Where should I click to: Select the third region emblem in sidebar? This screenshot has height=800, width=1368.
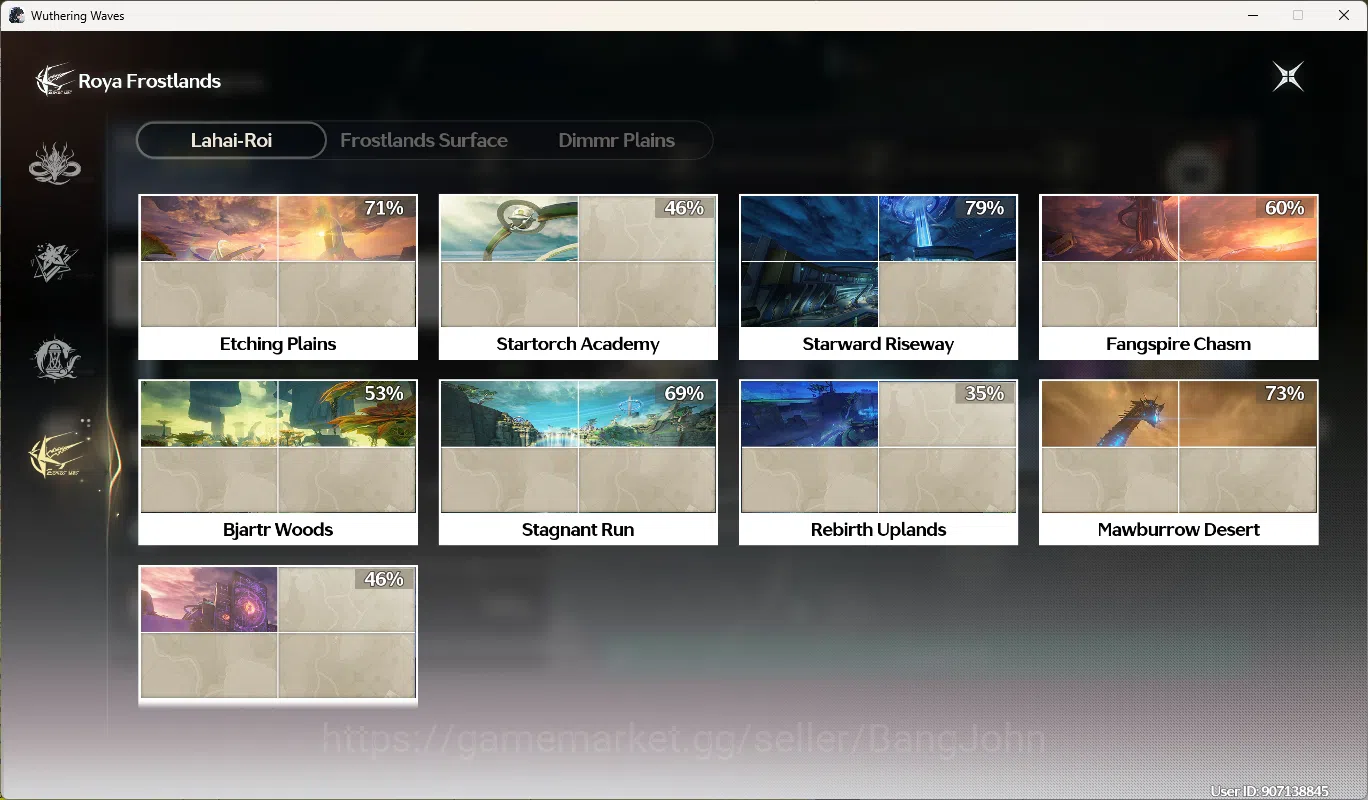[55, 358]
